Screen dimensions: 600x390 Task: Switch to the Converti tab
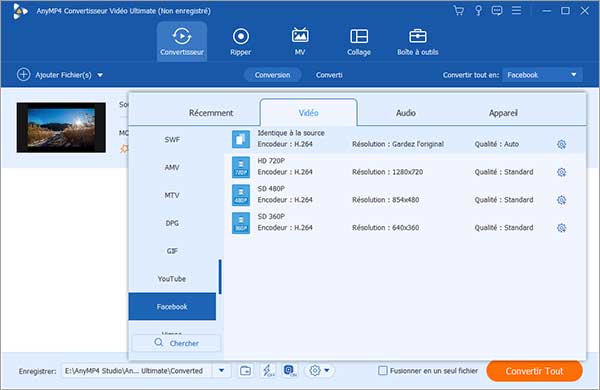click(329, 75)
